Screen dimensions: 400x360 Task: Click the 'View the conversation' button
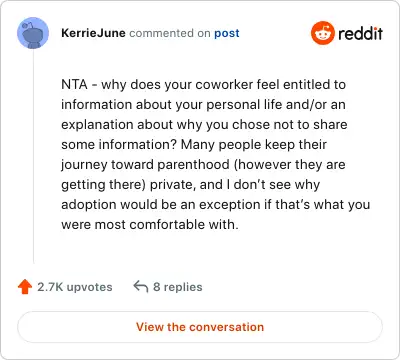[200, 327]
